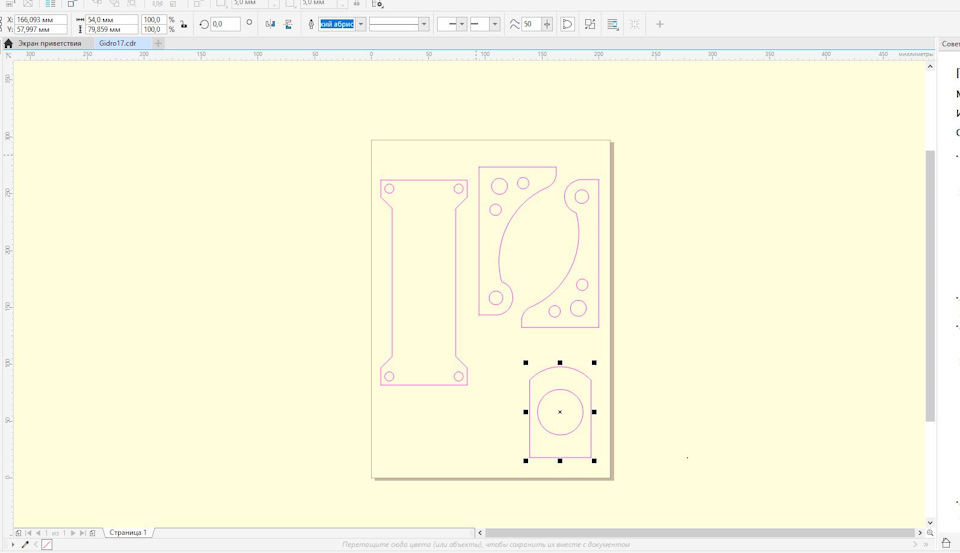Click the X position field
Viewport: 960px width, 553px height.
pyautogui.click(x=41, y=20)
